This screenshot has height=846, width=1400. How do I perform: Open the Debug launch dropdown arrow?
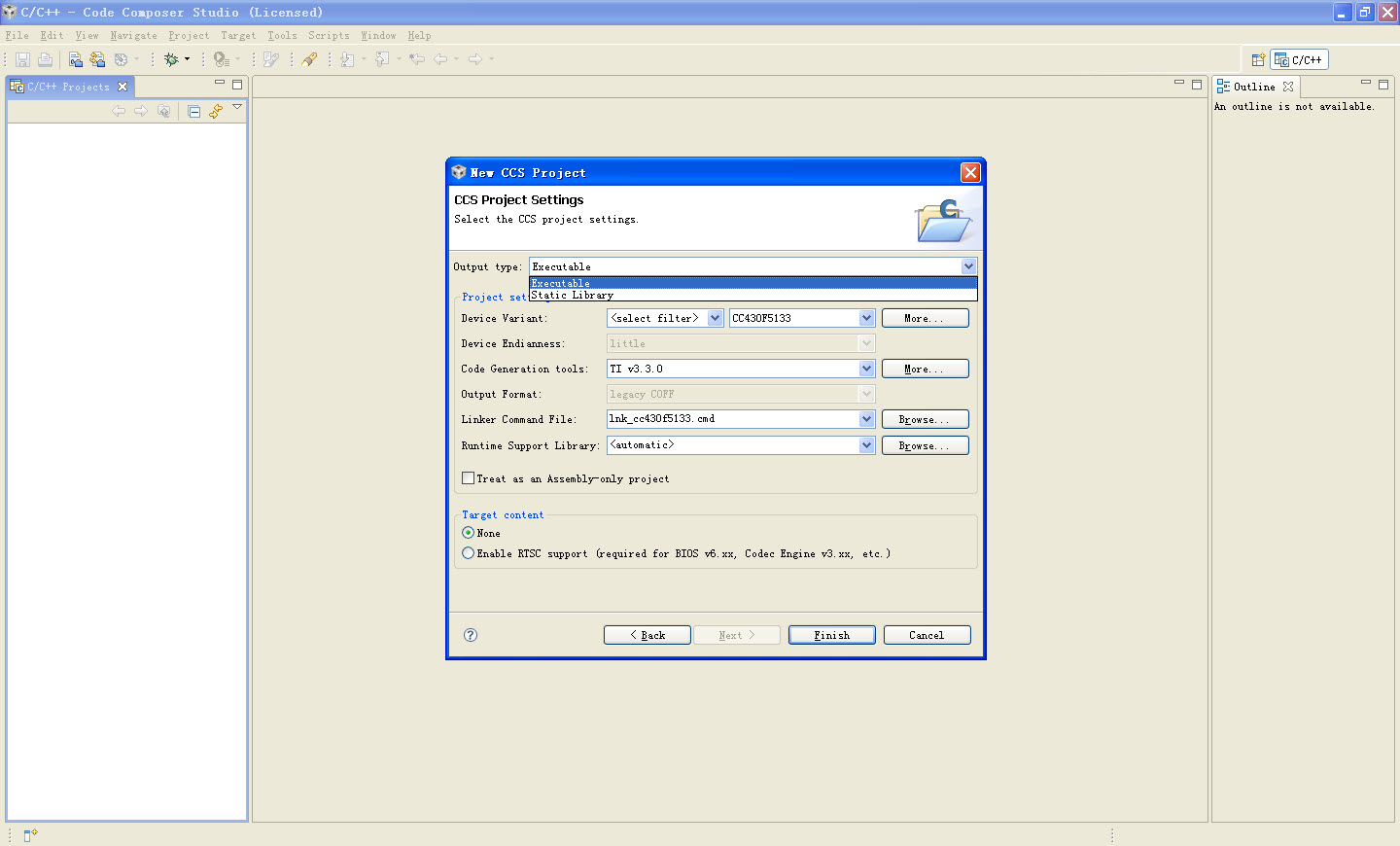pyautogui.click(x=187, y=59)
